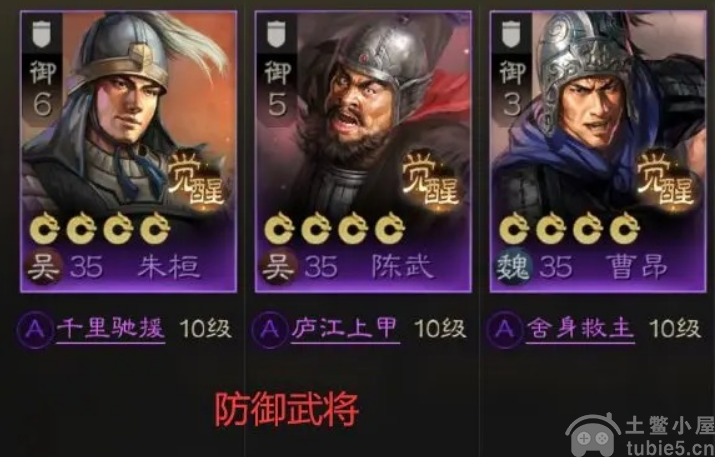The image size is (715, 457).
Task: Click the gamepad watermark logo
Action: (594, 436)
